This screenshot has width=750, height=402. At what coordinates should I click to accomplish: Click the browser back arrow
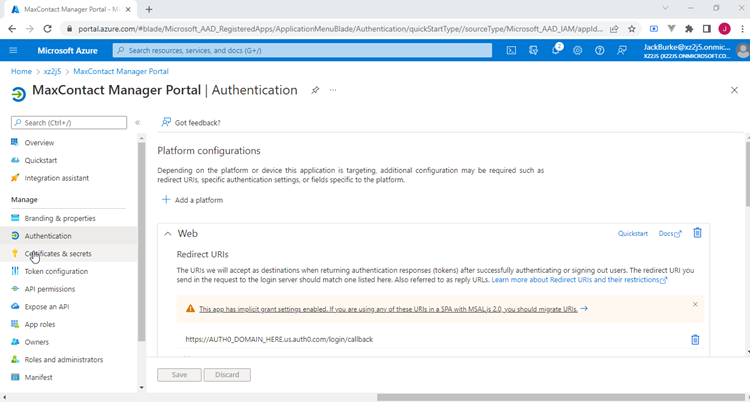tap(12, 29)
